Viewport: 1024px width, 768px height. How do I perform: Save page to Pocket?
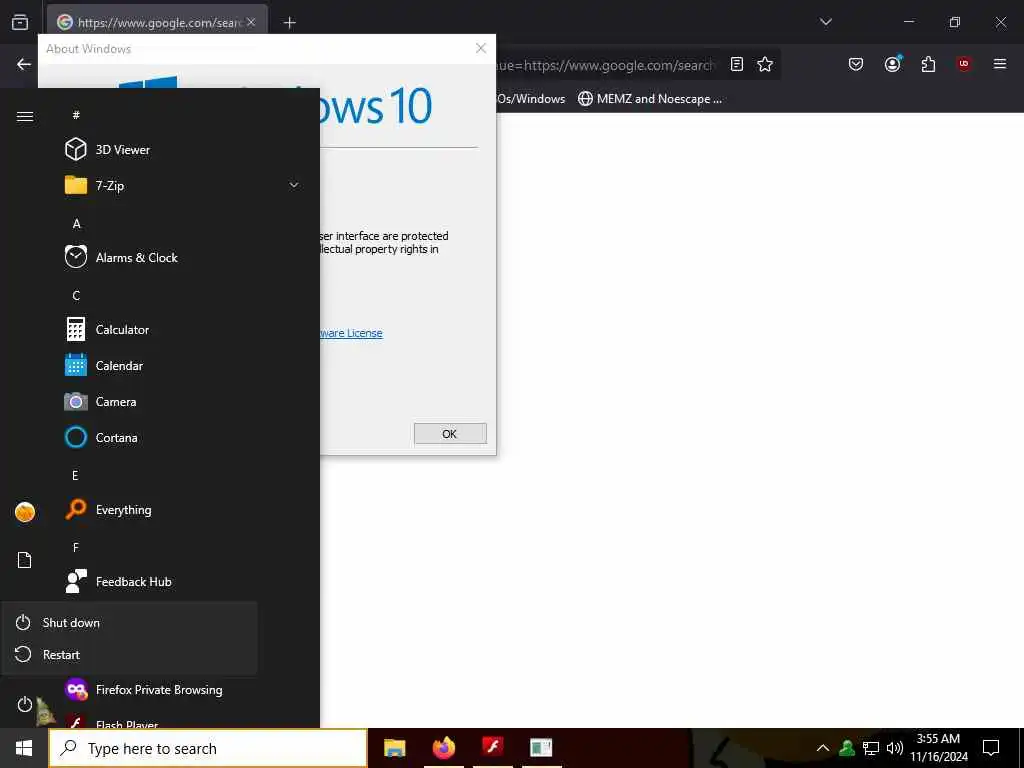point(856,64)
